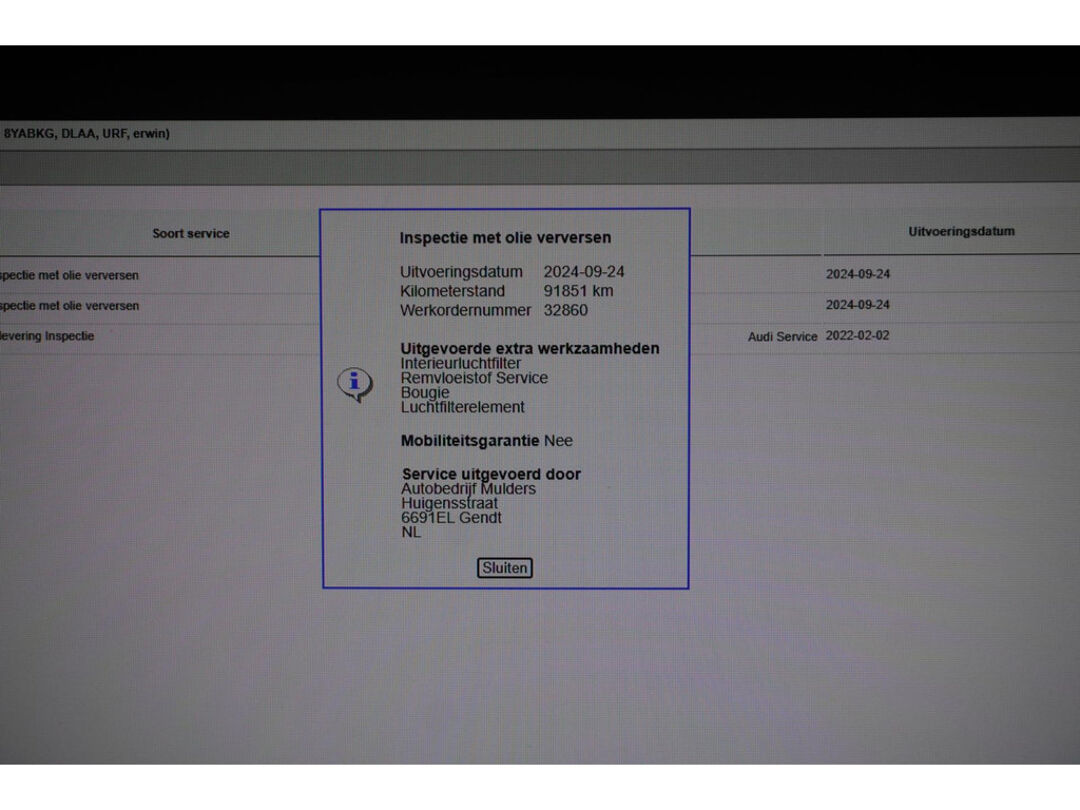The height and width of the screenshot is (810, 1080).
Task: Click the Uitvoeringsdatum column header
Action: coord(960,231)
